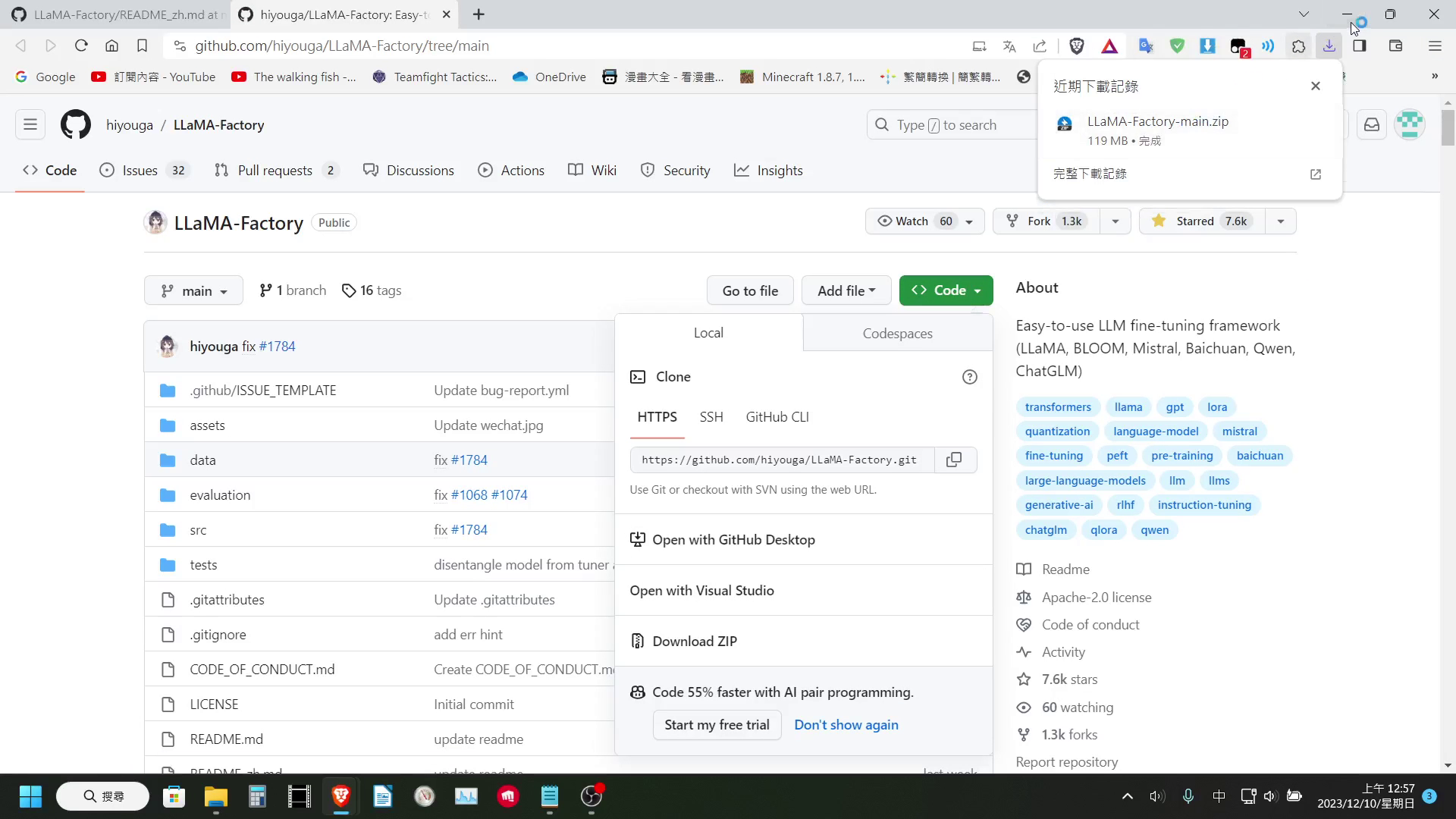
Task: Collapse the green Code dropdown button
Action: point(946,290)
